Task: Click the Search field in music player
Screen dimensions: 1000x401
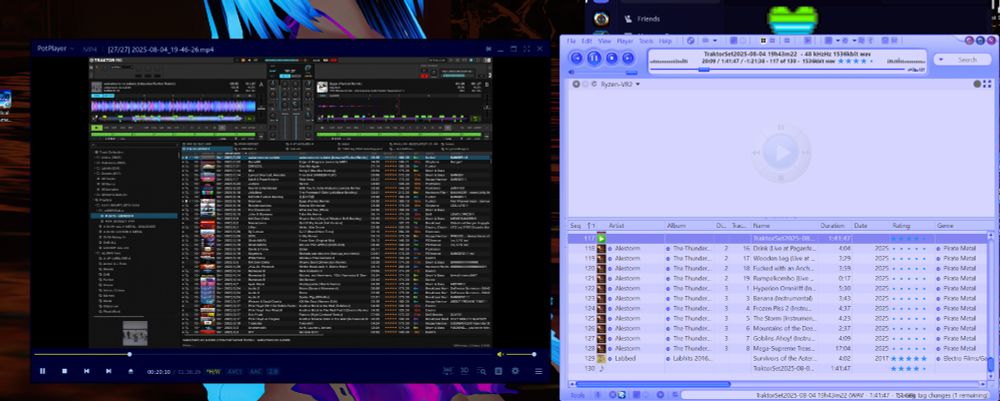Action: (x=967, y=59)
